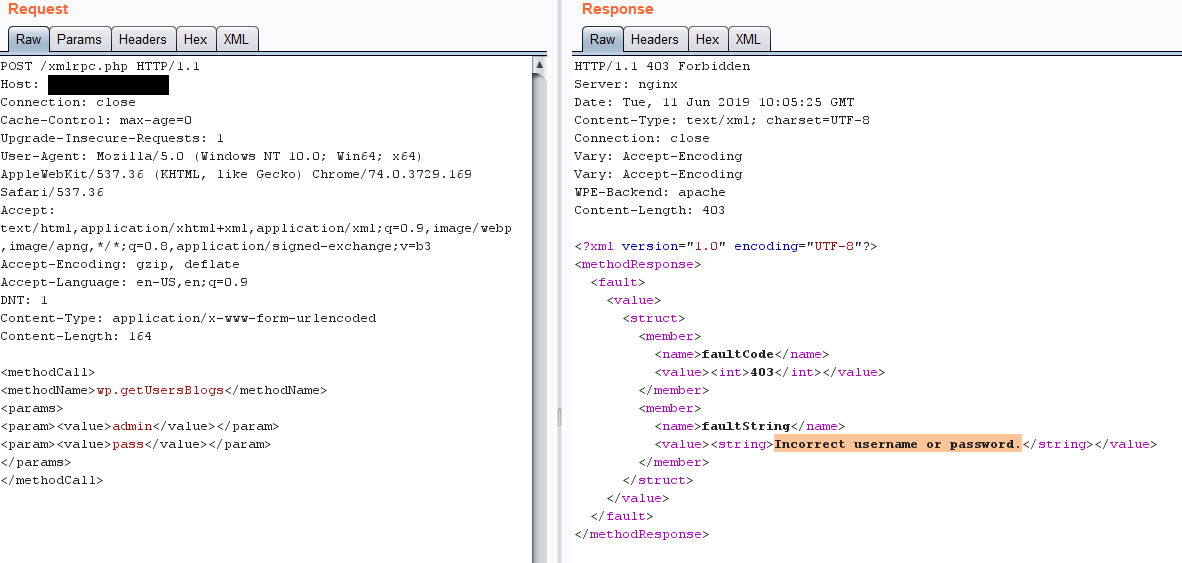The image size is (1182, 563).
Task: Select the Response XML tab
Action: tap(748, 40)
